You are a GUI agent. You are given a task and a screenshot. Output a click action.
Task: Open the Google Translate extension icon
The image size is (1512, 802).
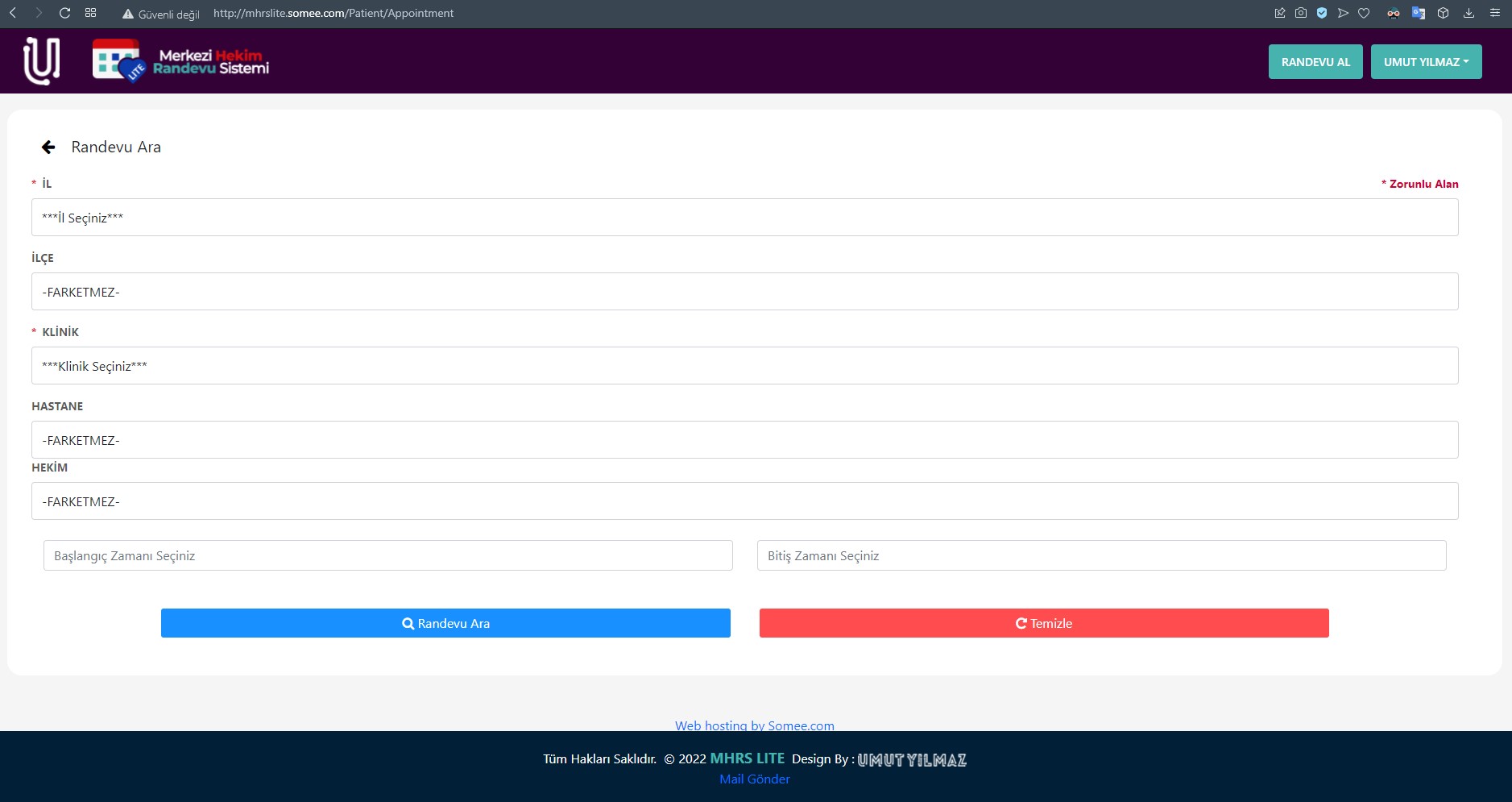pyautogui.click(x=1419, y=13)
